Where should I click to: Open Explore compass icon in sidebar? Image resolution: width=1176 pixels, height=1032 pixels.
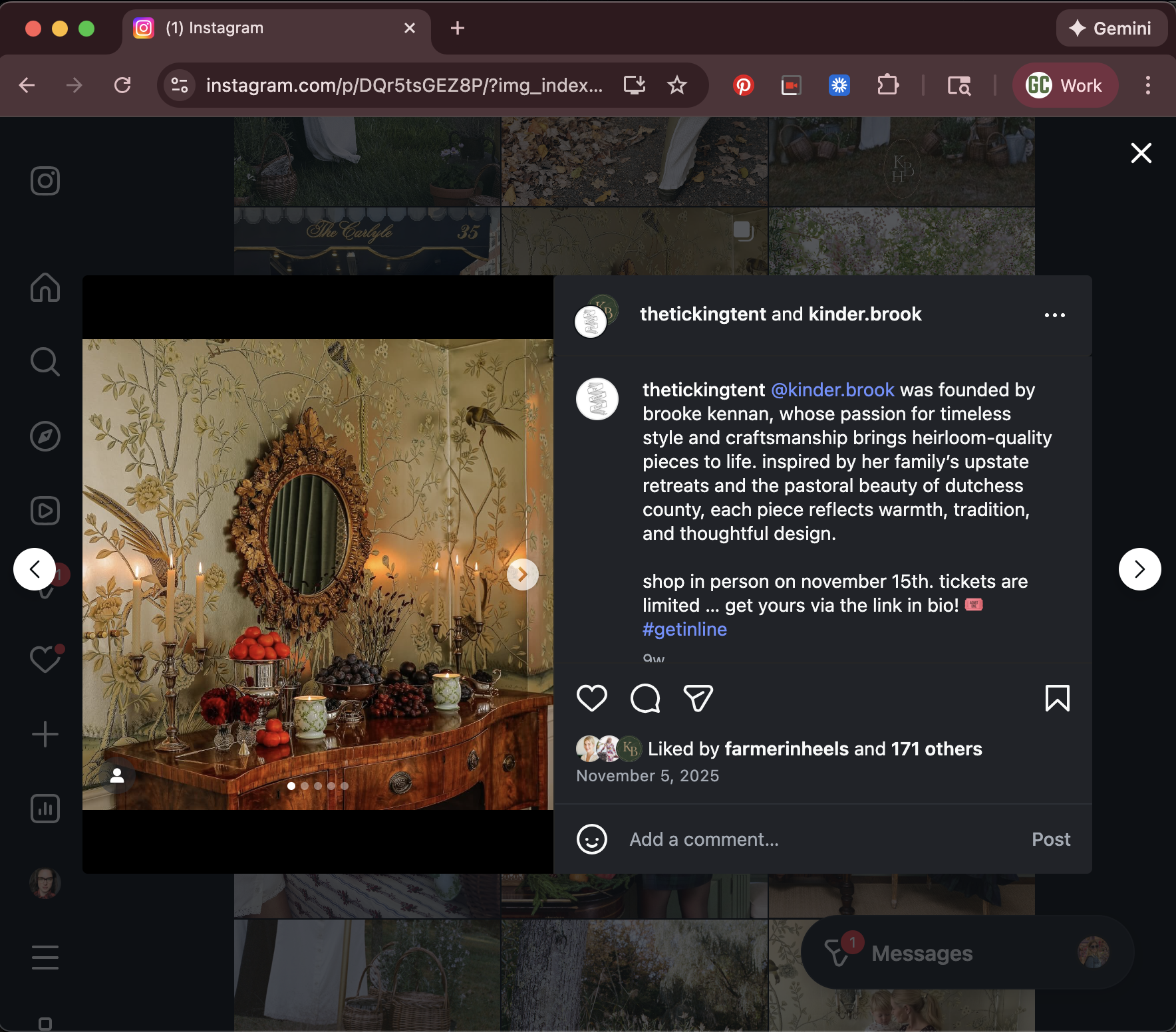pyautogui.click(x=45, y=436)
